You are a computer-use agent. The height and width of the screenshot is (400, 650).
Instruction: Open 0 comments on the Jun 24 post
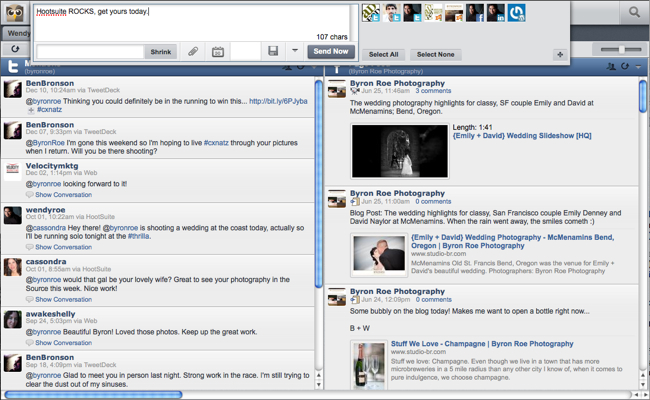pos(434,300)
